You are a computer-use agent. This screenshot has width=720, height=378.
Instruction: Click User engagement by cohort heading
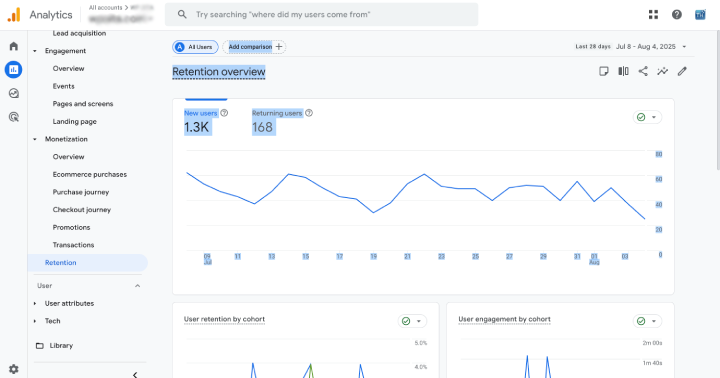504,319
